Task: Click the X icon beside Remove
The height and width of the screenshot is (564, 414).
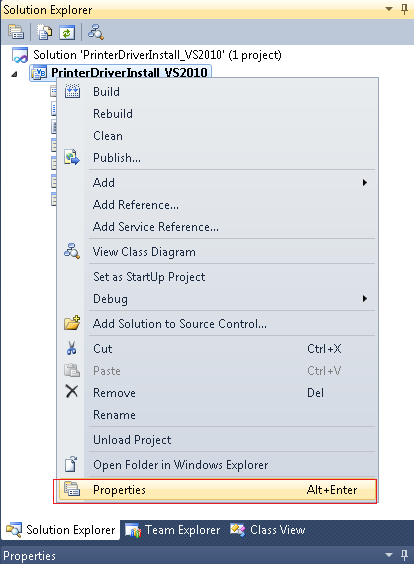Action: point(72,391)
